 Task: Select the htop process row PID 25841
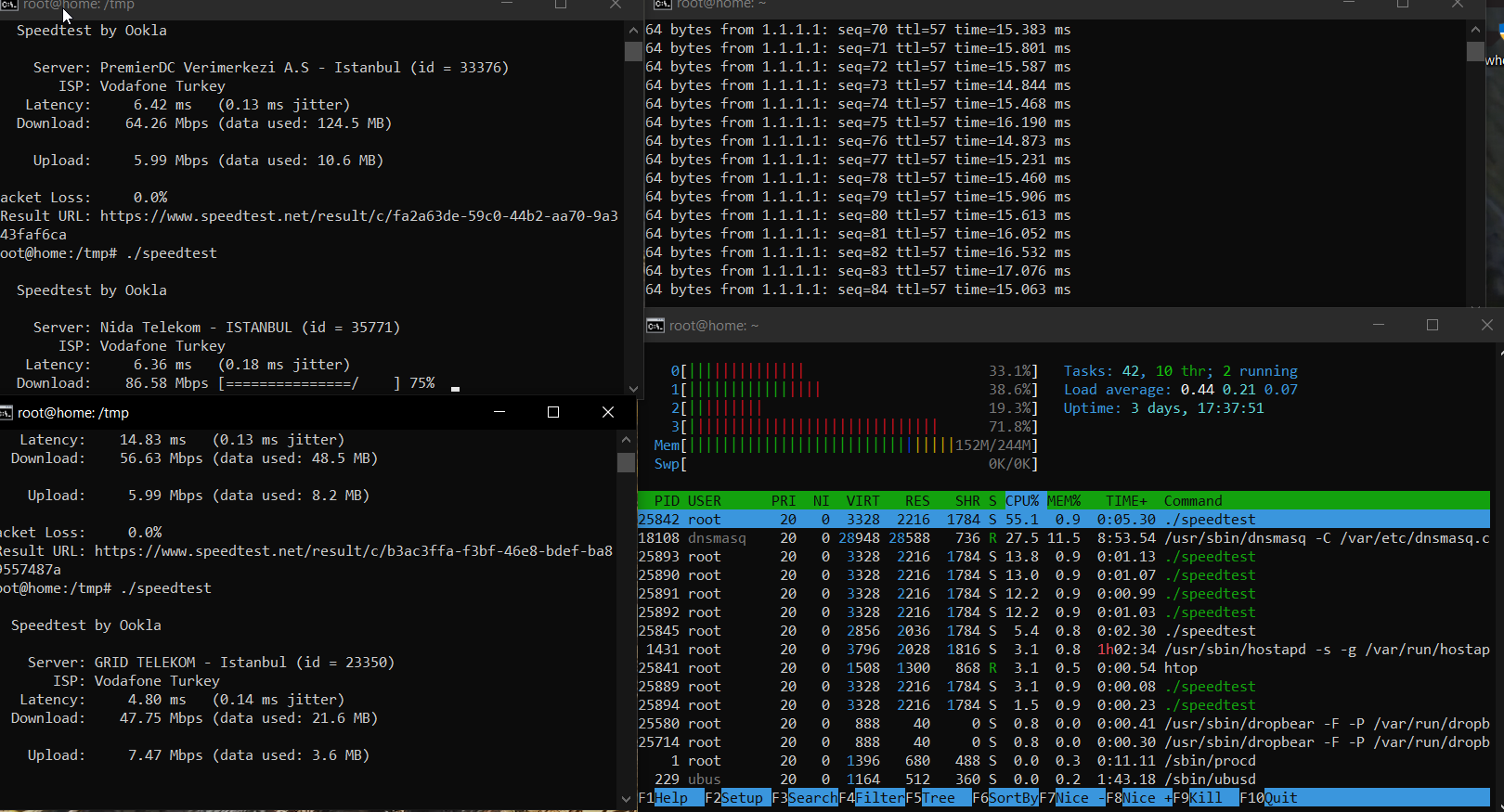1064,668
